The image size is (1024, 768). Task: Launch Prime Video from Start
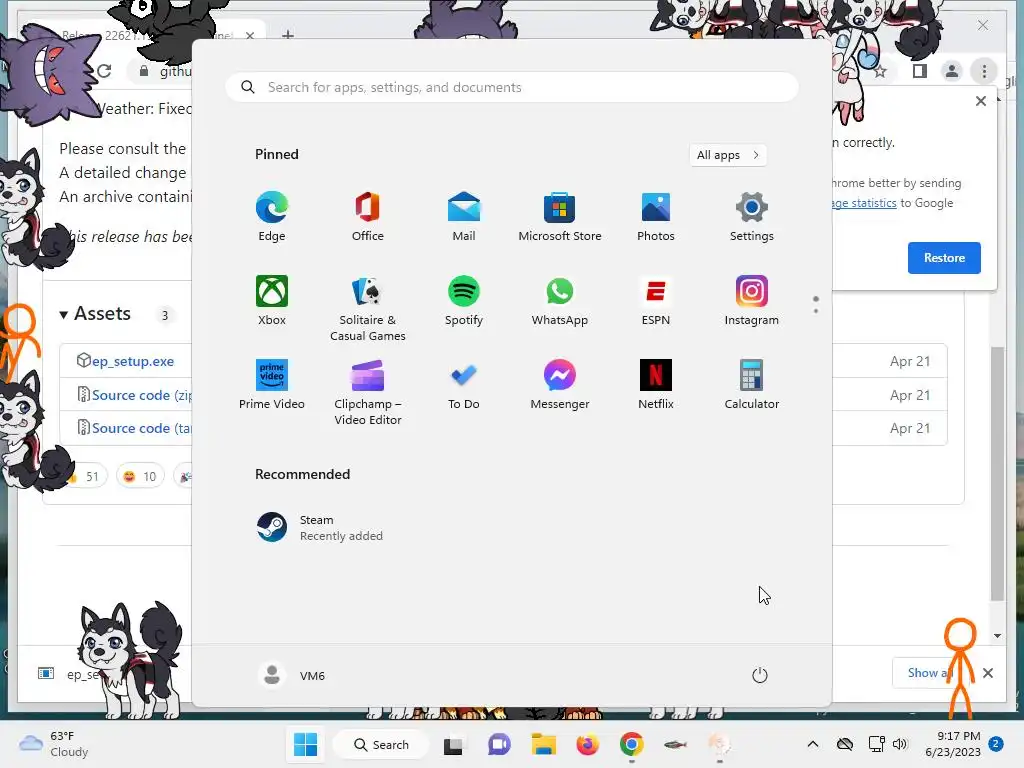tap(272, 385)
